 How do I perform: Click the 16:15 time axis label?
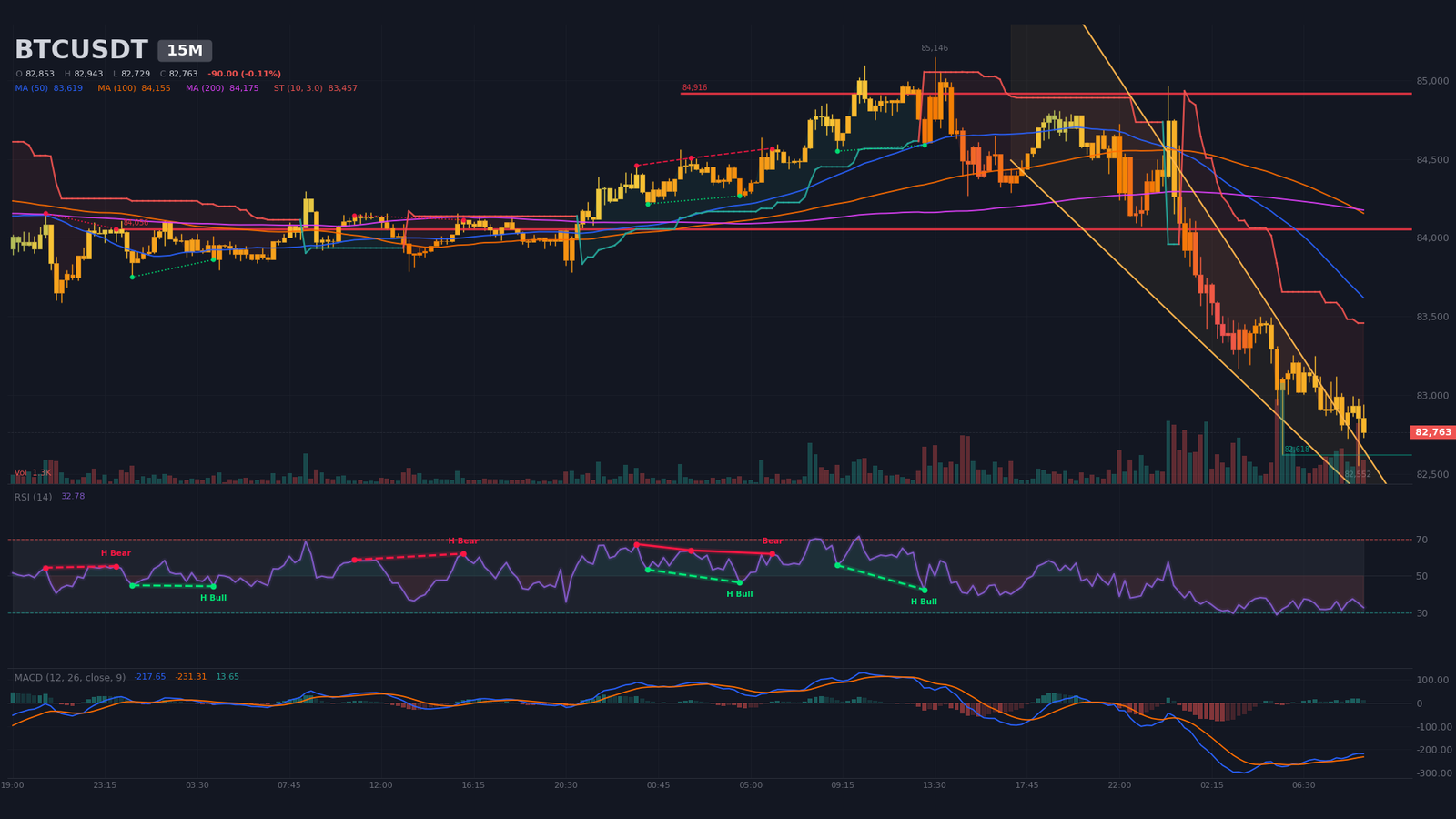click(473, 785)
